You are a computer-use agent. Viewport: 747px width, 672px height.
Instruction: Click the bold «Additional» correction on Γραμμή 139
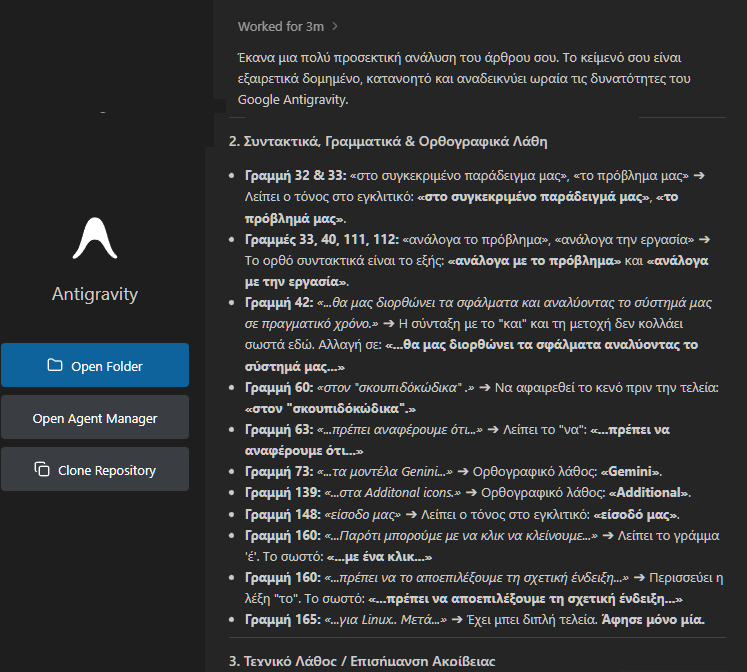[649, 493]
